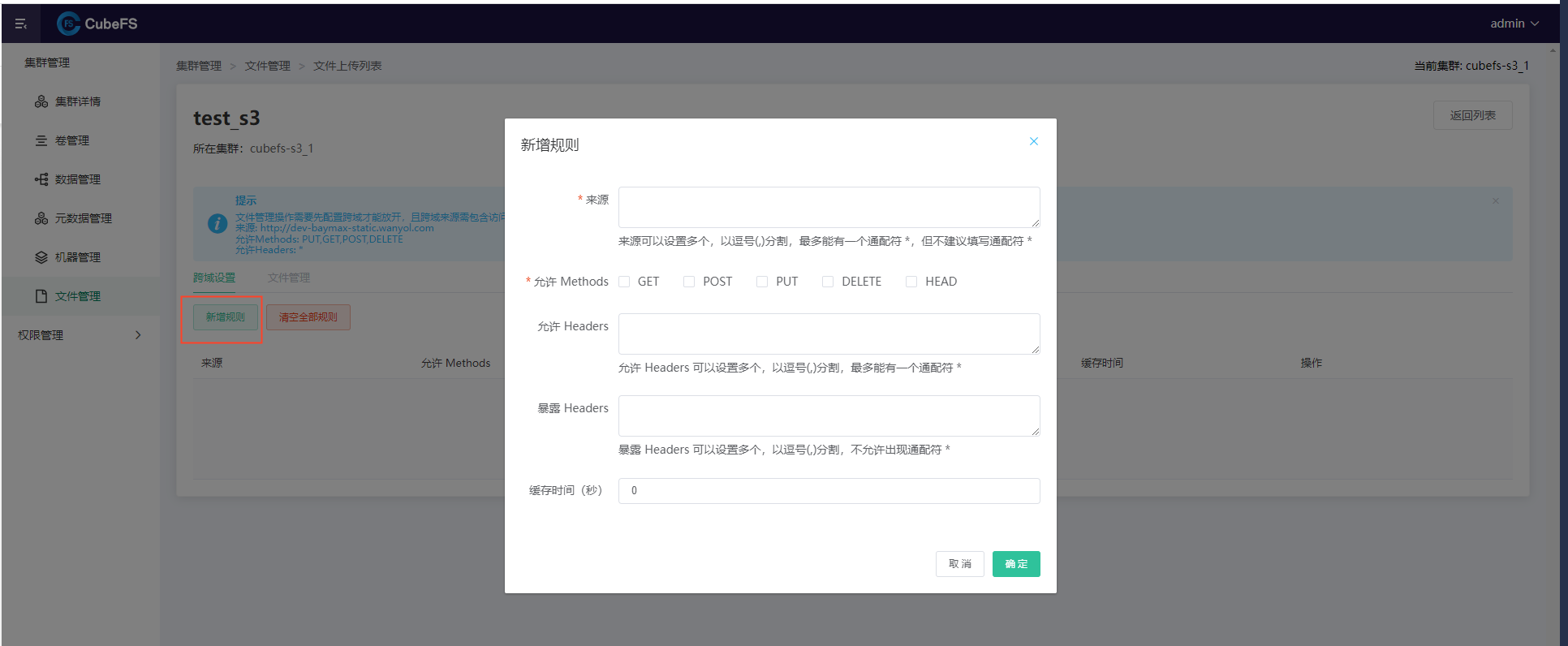Screen dimensions: 1568x646
Task: Click the 缓存时间（秒）input field
Action: (829, 491)
